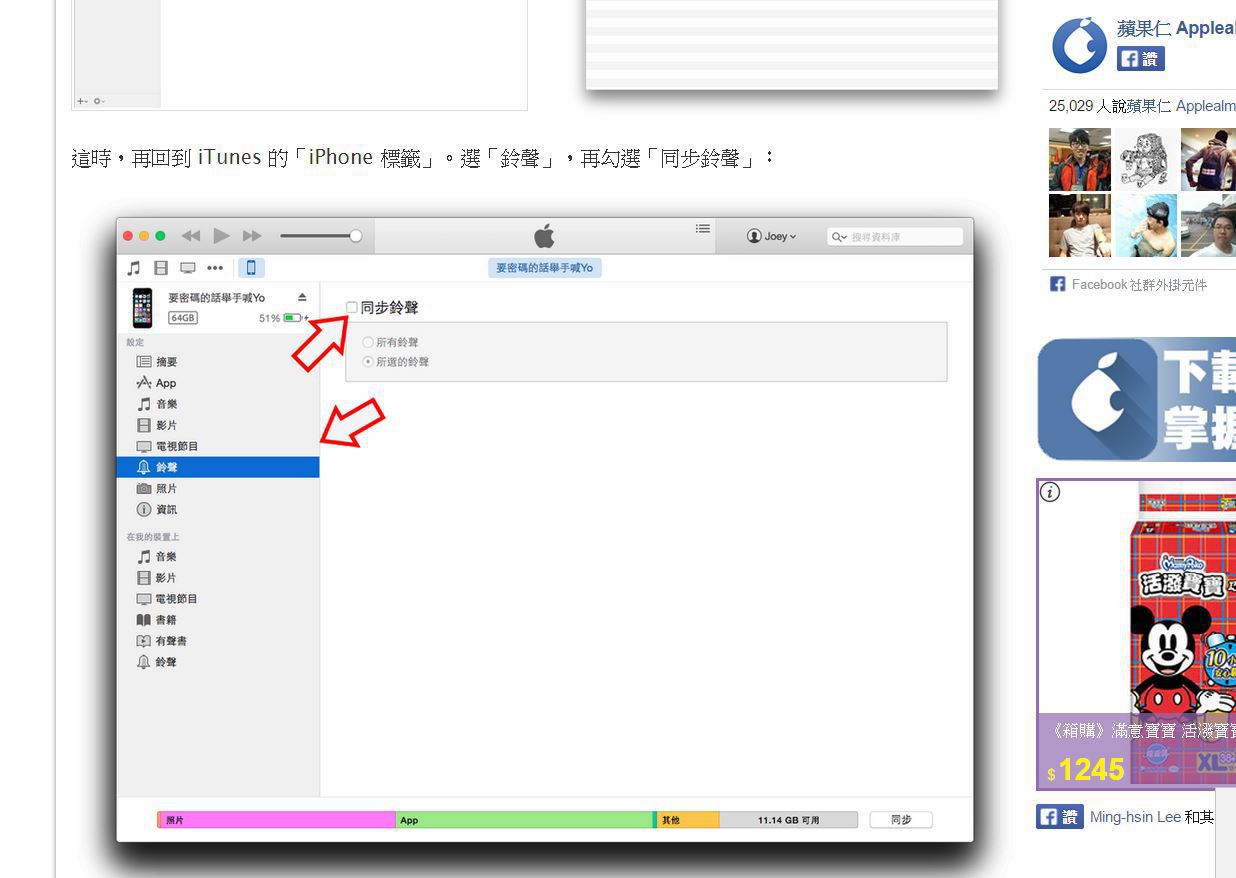
Task: Click the yellow 其他 storage segment
Action: click(688, 820)
